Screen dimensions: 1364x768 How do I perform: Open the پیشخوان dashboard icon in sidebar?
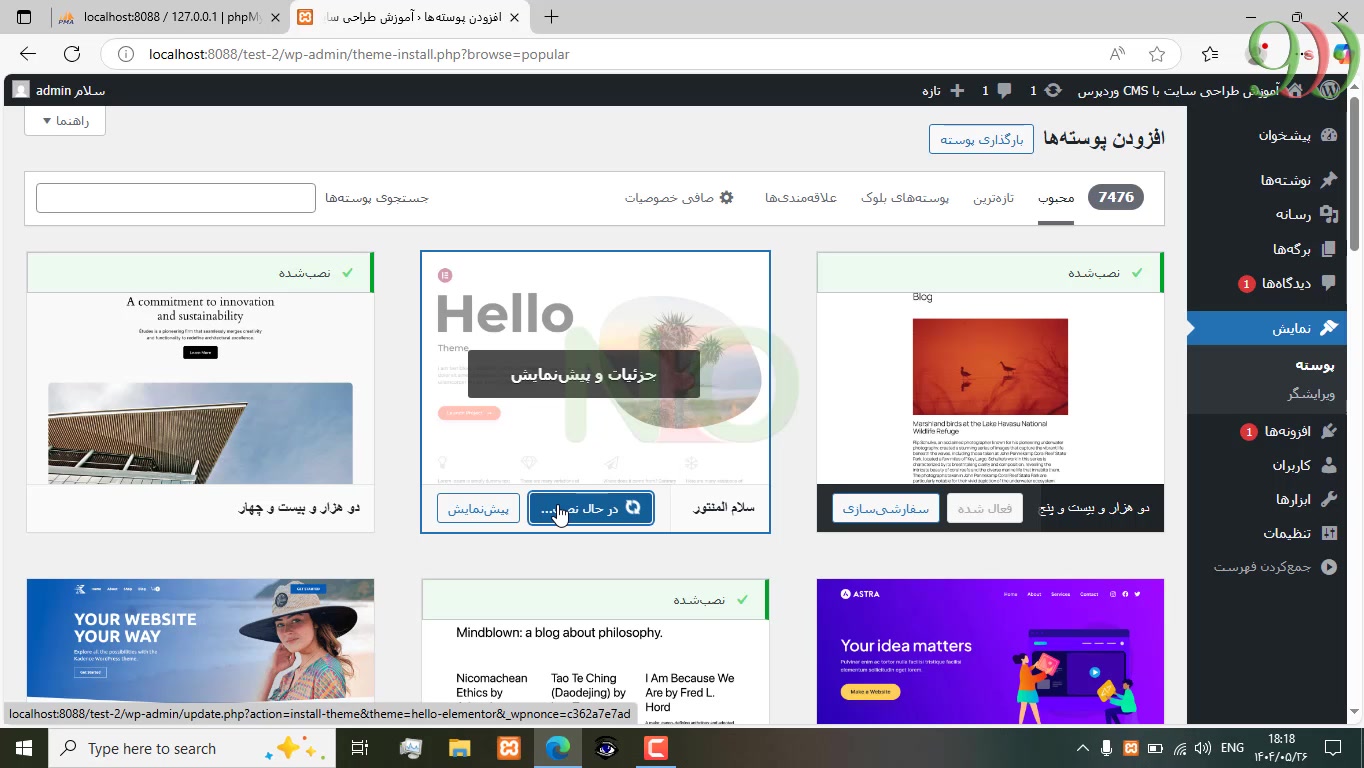(1329, 135)
